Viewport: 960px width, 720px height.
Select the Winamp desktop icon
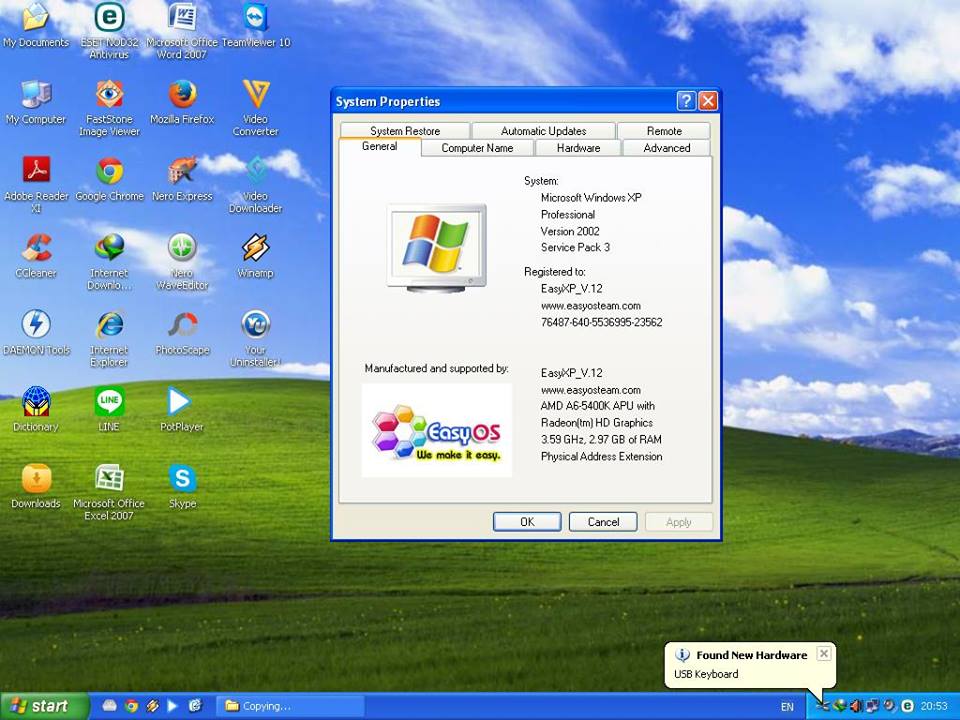[255, 255]
